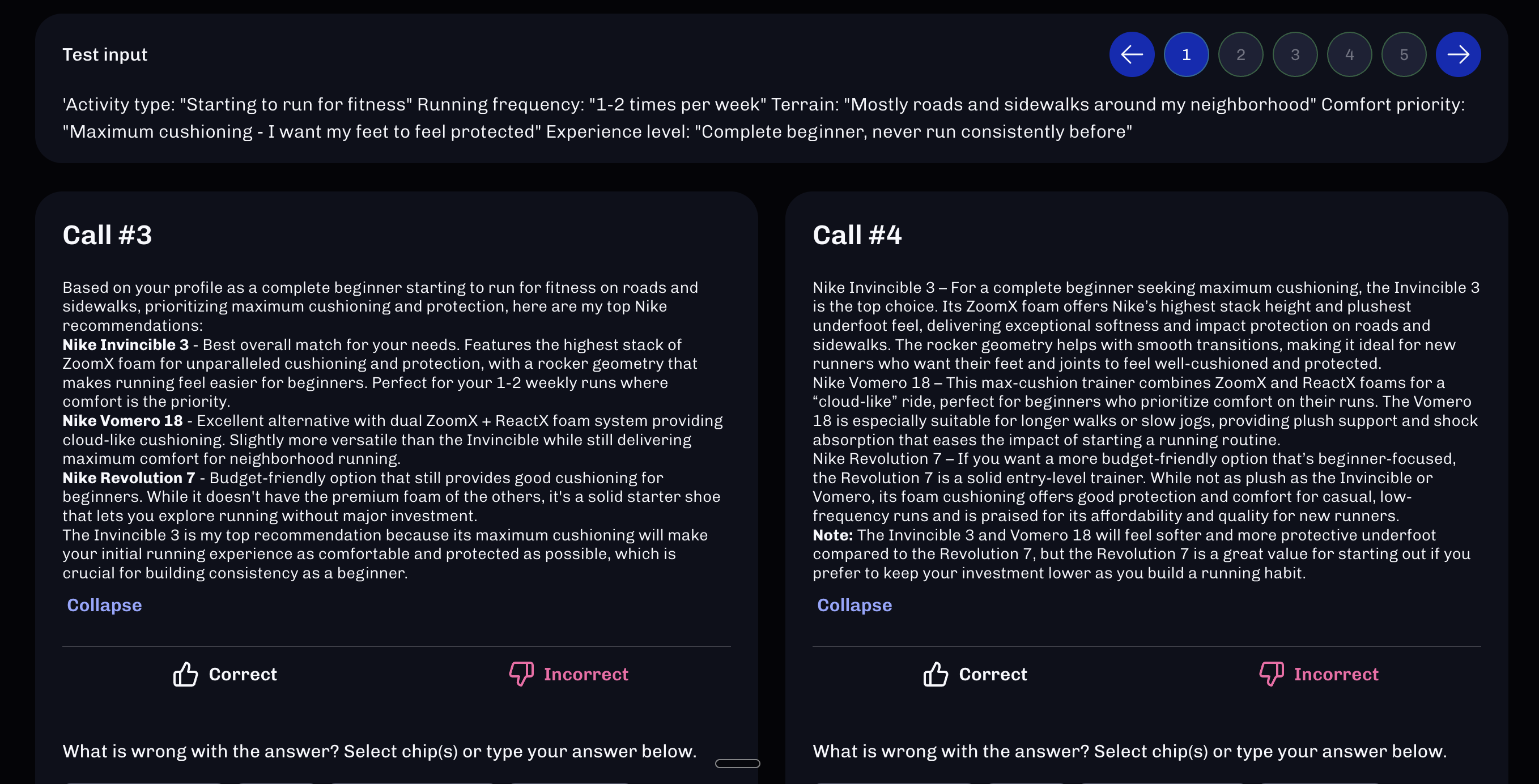Switch to test input page 2
Image resolution: width=1539 pixels, height=784 pixels.
click(x=1240, y=54)
